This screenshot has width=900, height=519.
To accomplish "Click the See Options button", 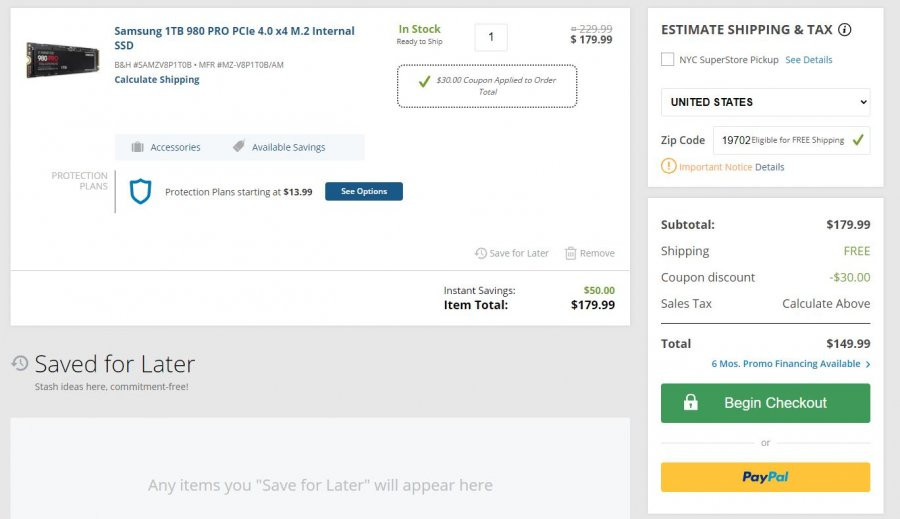I will pos(364,191).
